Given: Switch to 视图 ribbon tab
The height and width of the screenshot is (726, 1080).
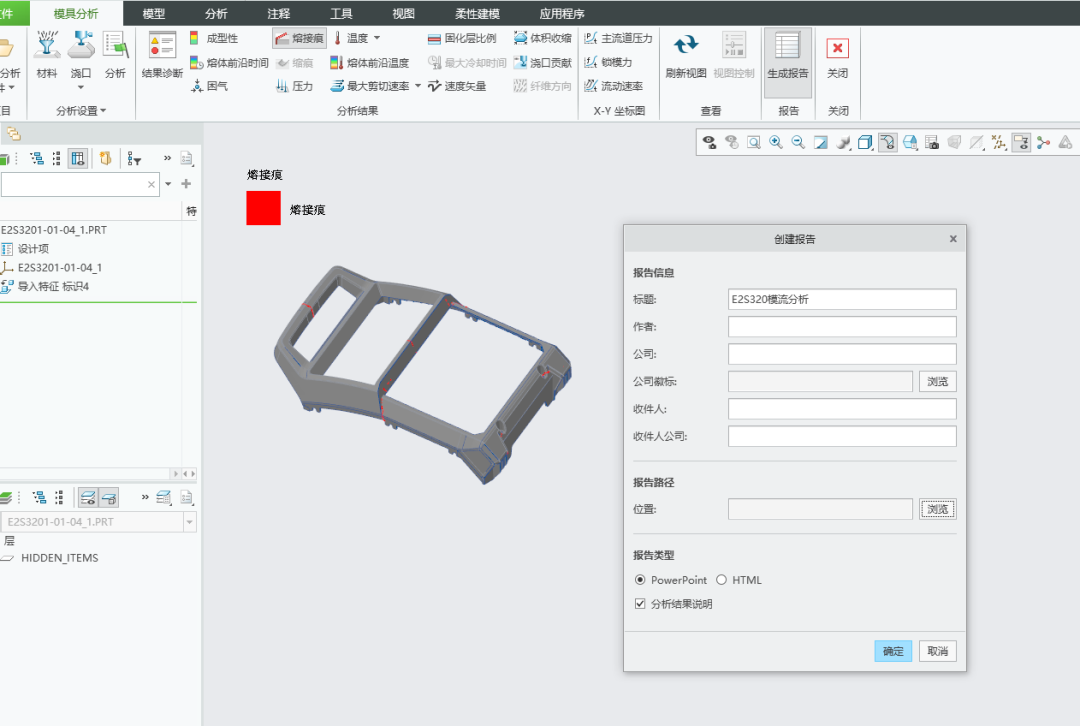Looking at the screenshot, I should (404, 14).
